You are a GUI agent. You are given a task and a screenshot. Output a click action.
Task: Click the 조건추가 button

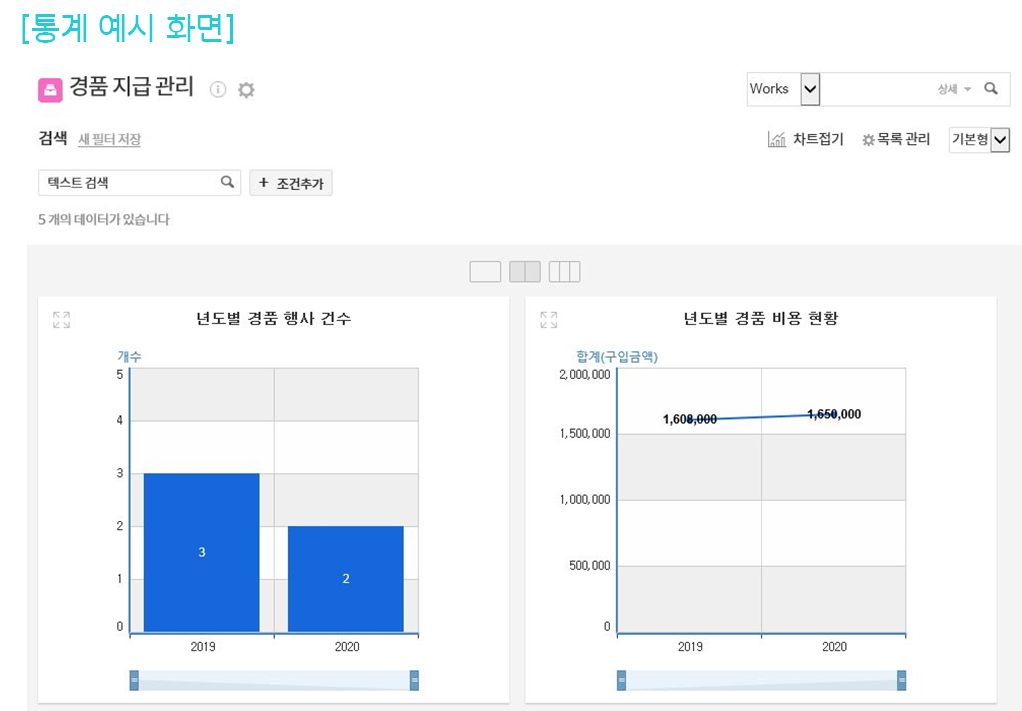[291, 183]
